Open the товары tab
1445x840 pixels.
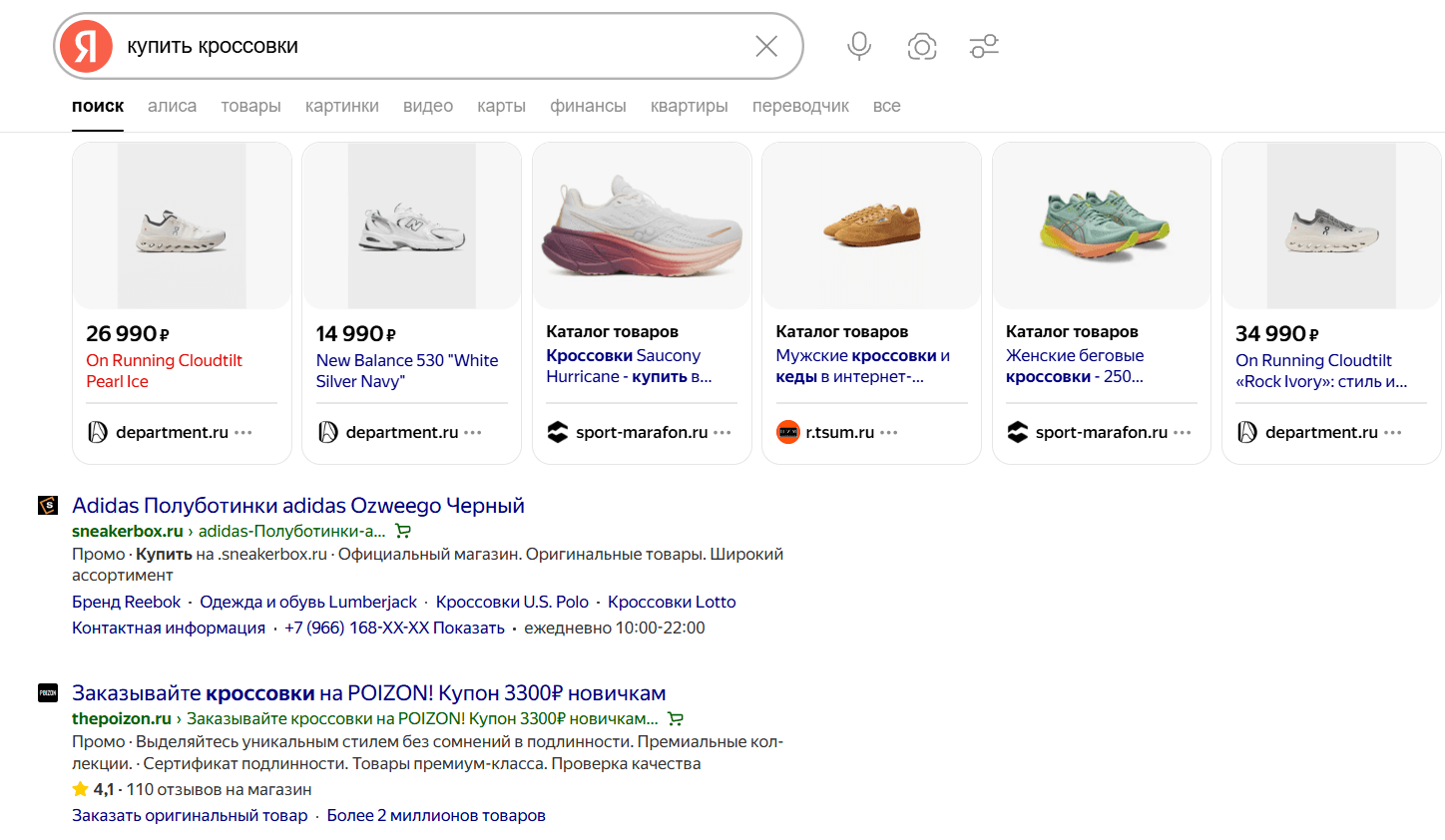tap(250, 106)
